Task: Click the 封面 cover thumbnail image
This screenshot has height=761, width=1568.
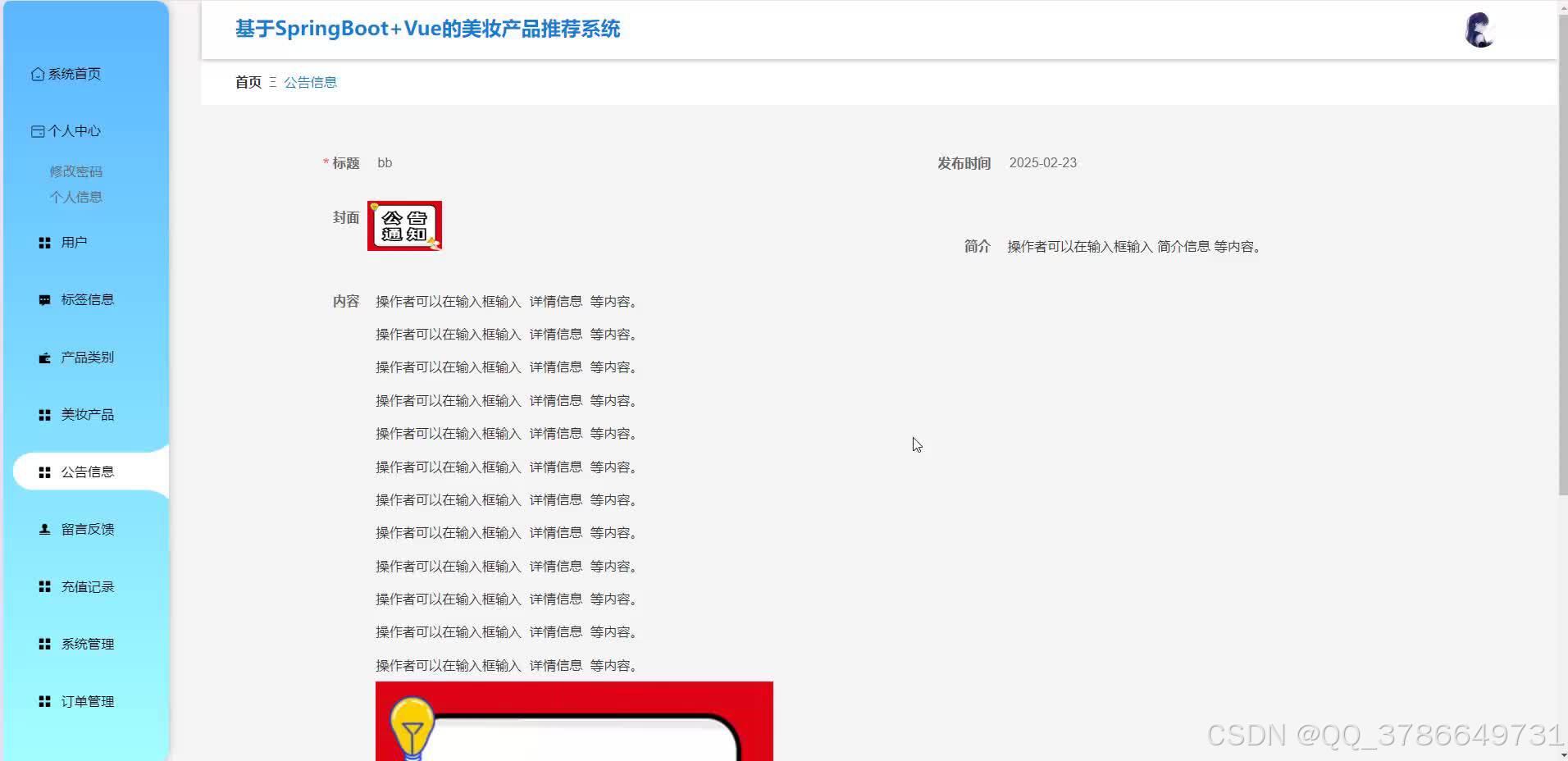Action: coord(403,226)
